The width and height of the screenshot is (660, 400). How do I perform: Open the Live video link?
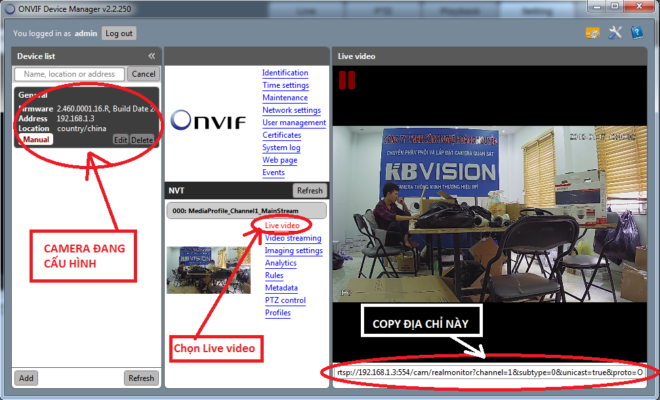coord(282,226)
